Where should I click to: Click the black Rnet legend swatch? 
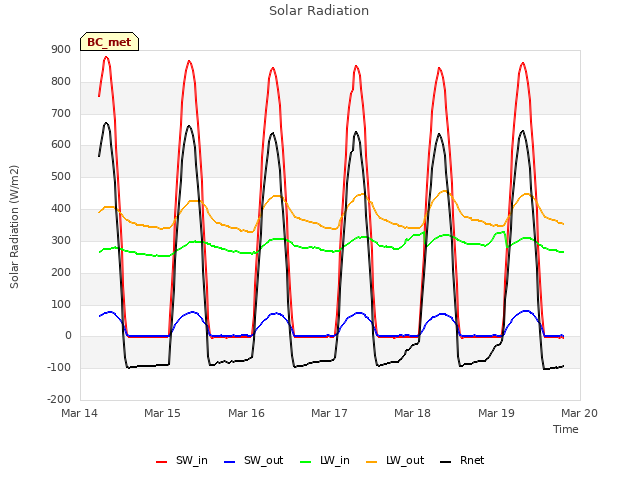446,462
